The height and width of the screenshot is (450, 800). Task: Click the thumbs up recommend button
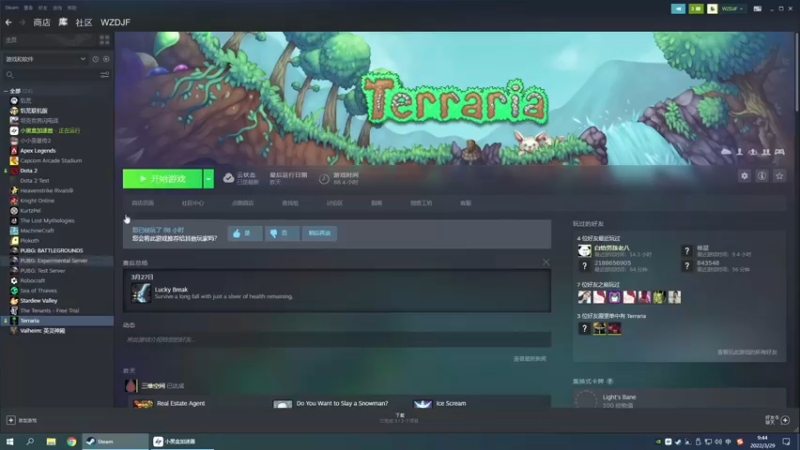pyautogui.click(x=245, y=233)
